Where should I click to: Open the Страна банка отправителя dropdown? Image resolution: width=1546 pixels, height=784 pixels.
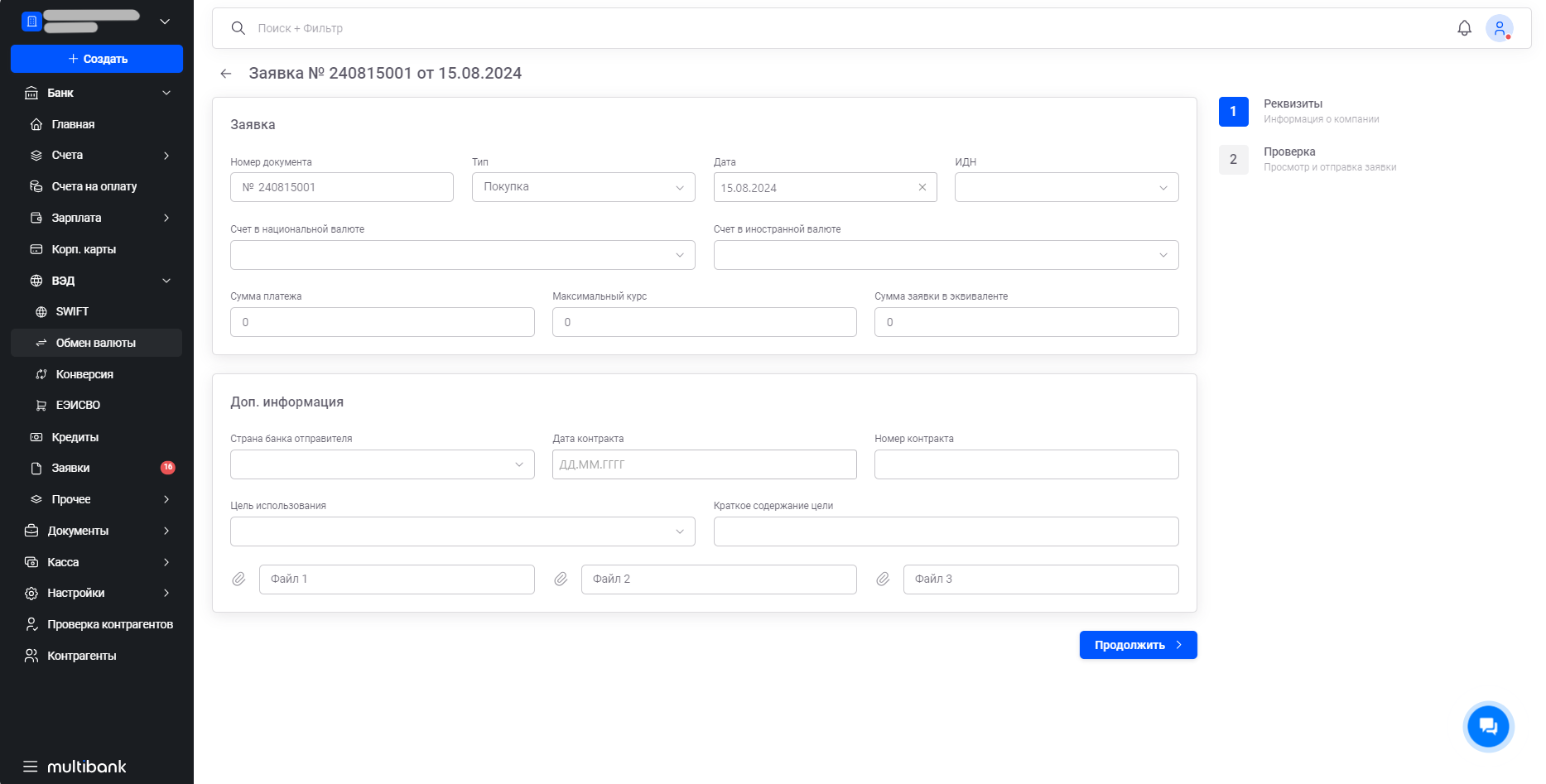[x=382, y=464]
